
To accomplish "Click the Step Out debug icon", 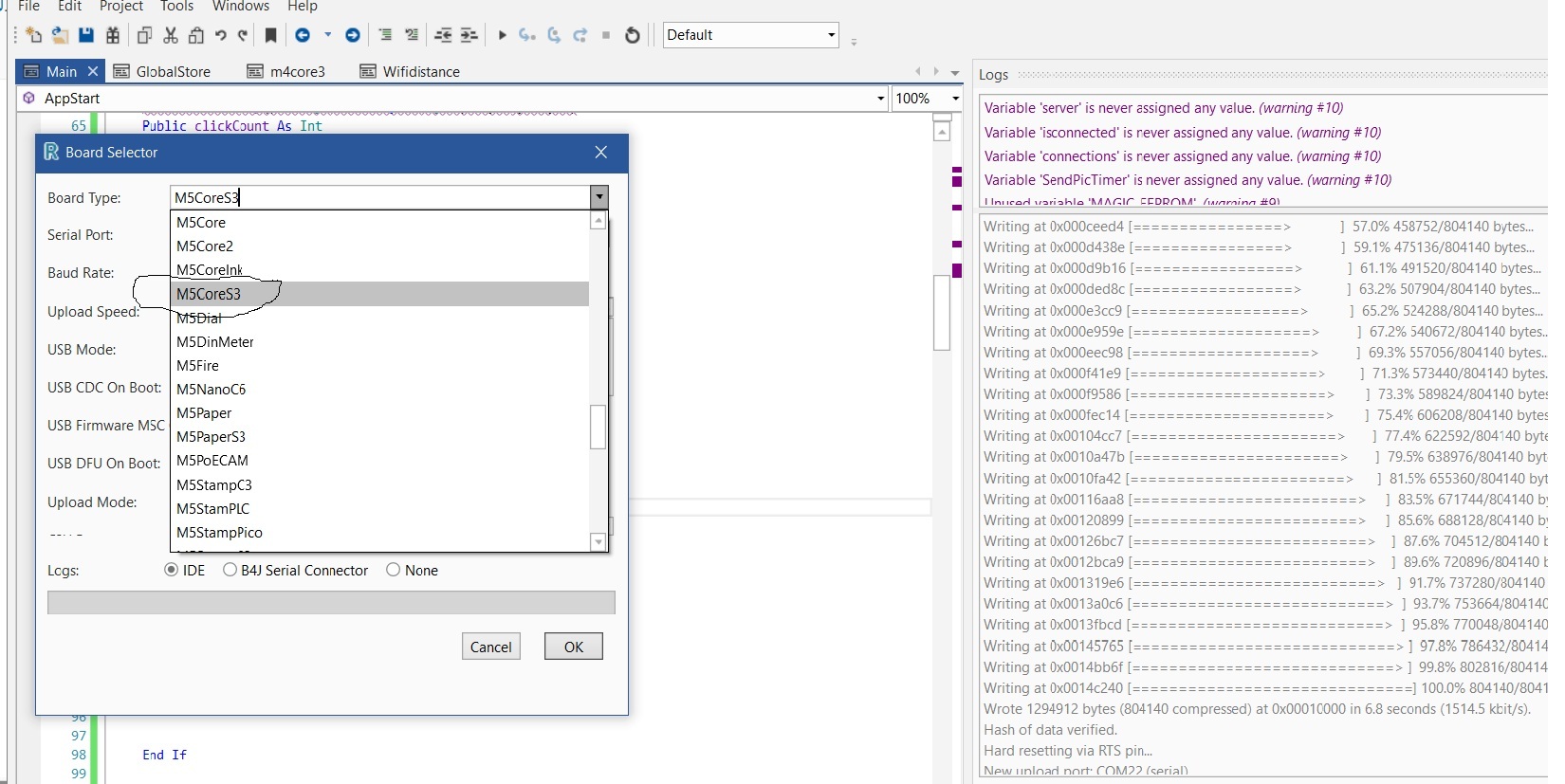I will click(580, 35).
